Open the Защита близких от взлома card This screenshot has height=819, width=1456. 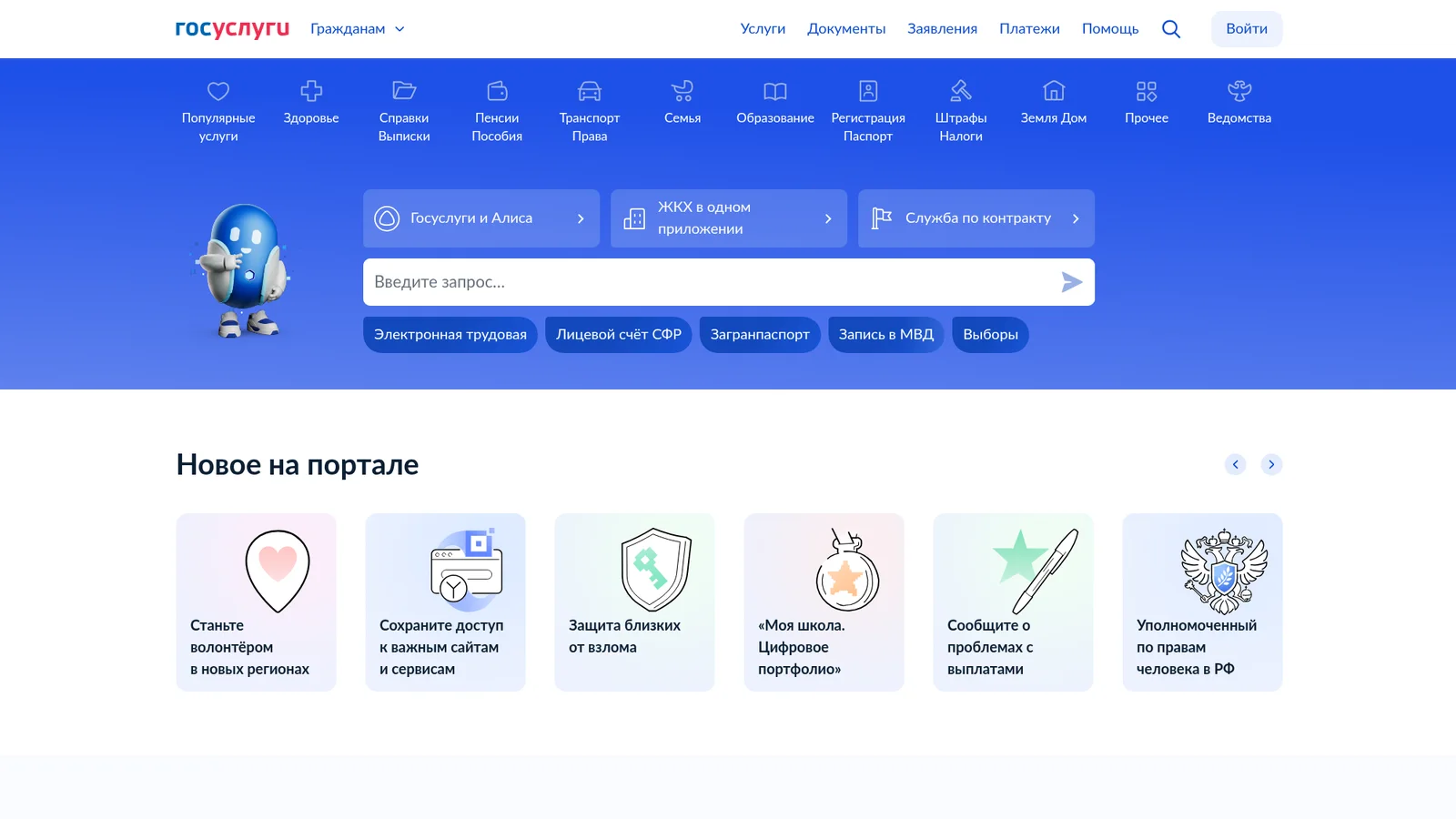635,602
